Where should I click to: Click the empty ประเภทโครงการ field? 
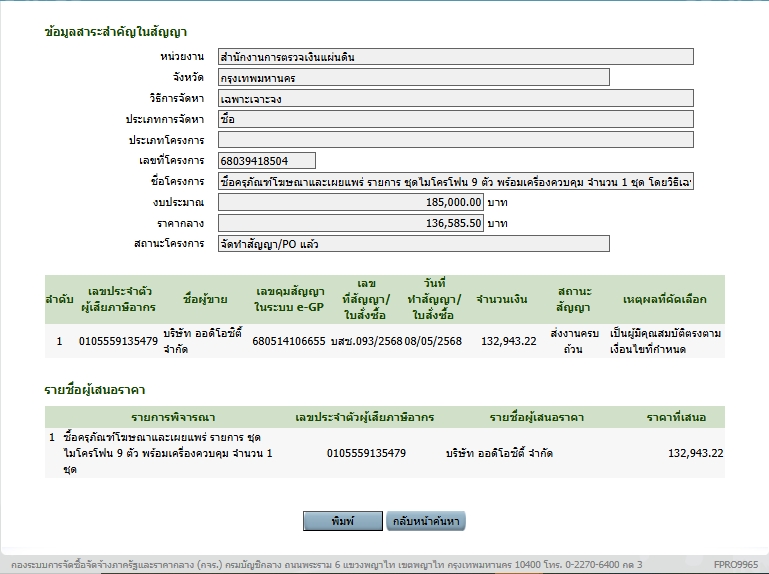pyautogui.click(x=455, y=140)
